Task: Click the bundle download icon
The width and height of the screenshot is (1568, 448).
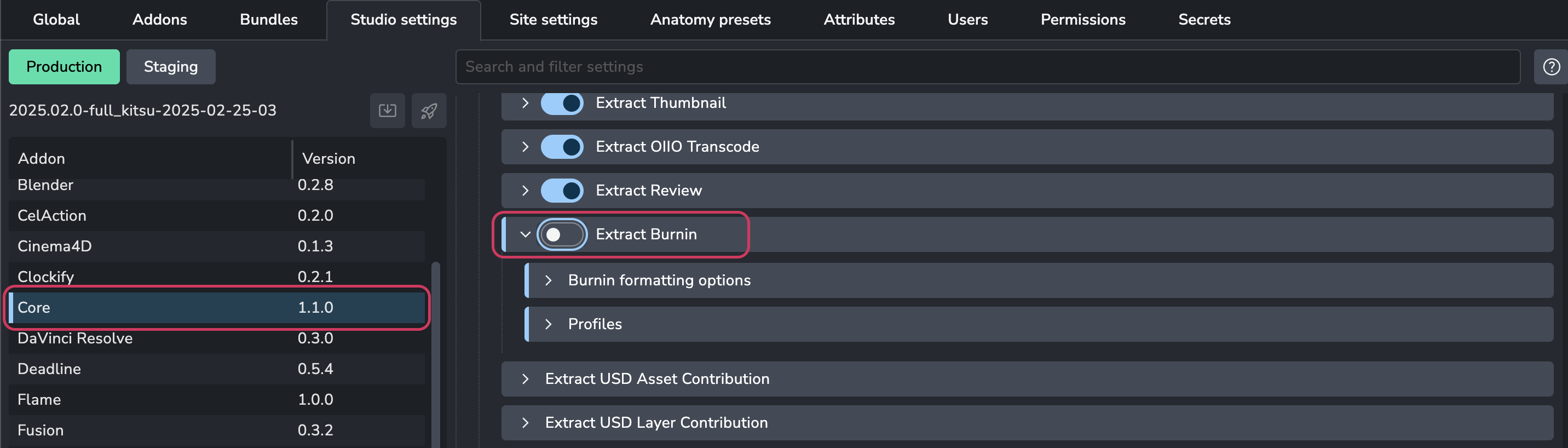Action: coord(387,111)
